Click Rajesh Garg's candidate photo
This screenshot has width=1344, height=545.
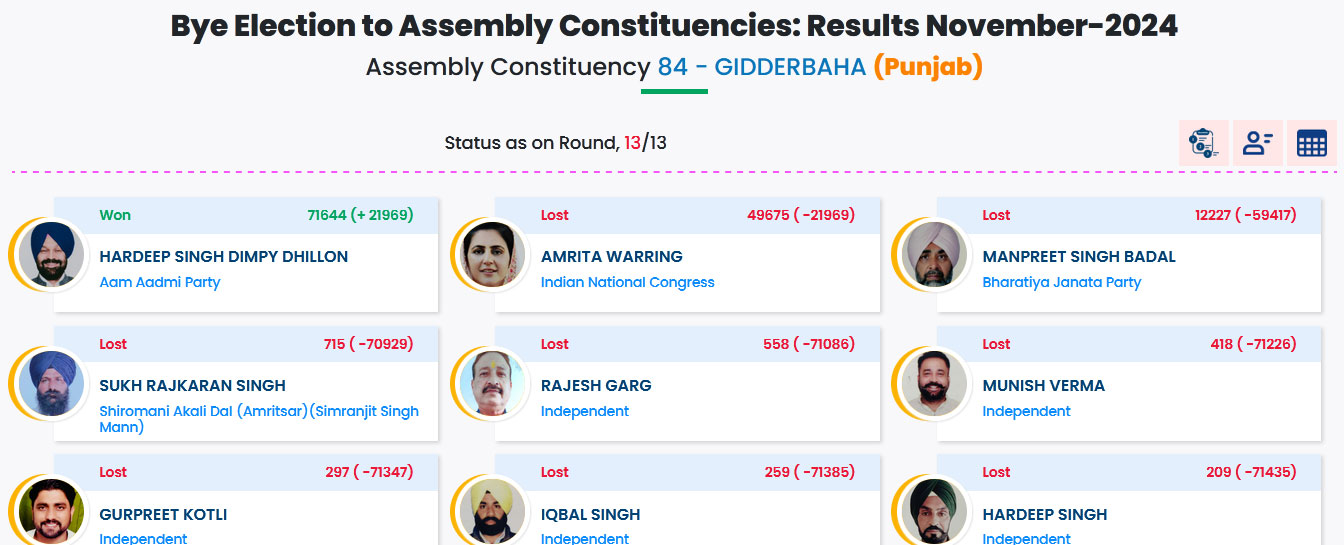492,385
